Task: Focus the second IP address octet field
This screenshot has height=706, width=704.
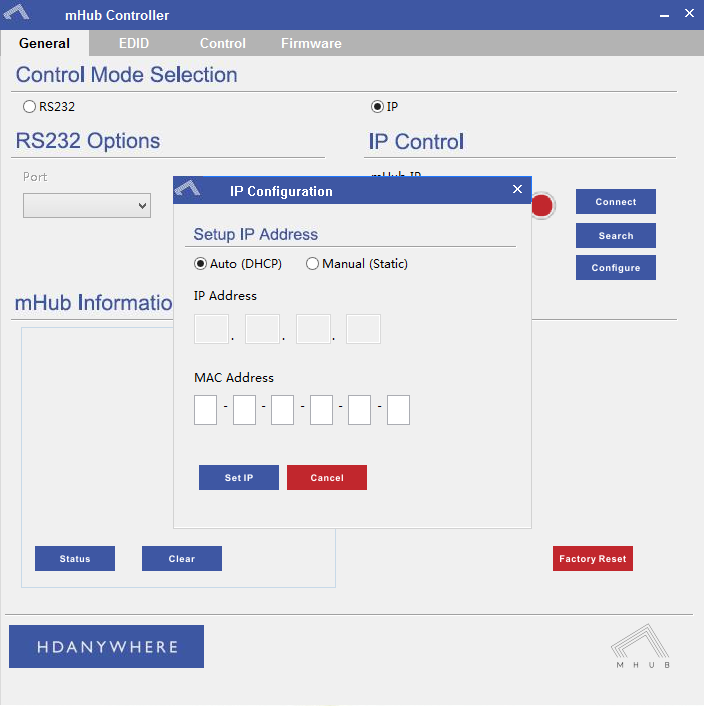Action: pos(262,329)
